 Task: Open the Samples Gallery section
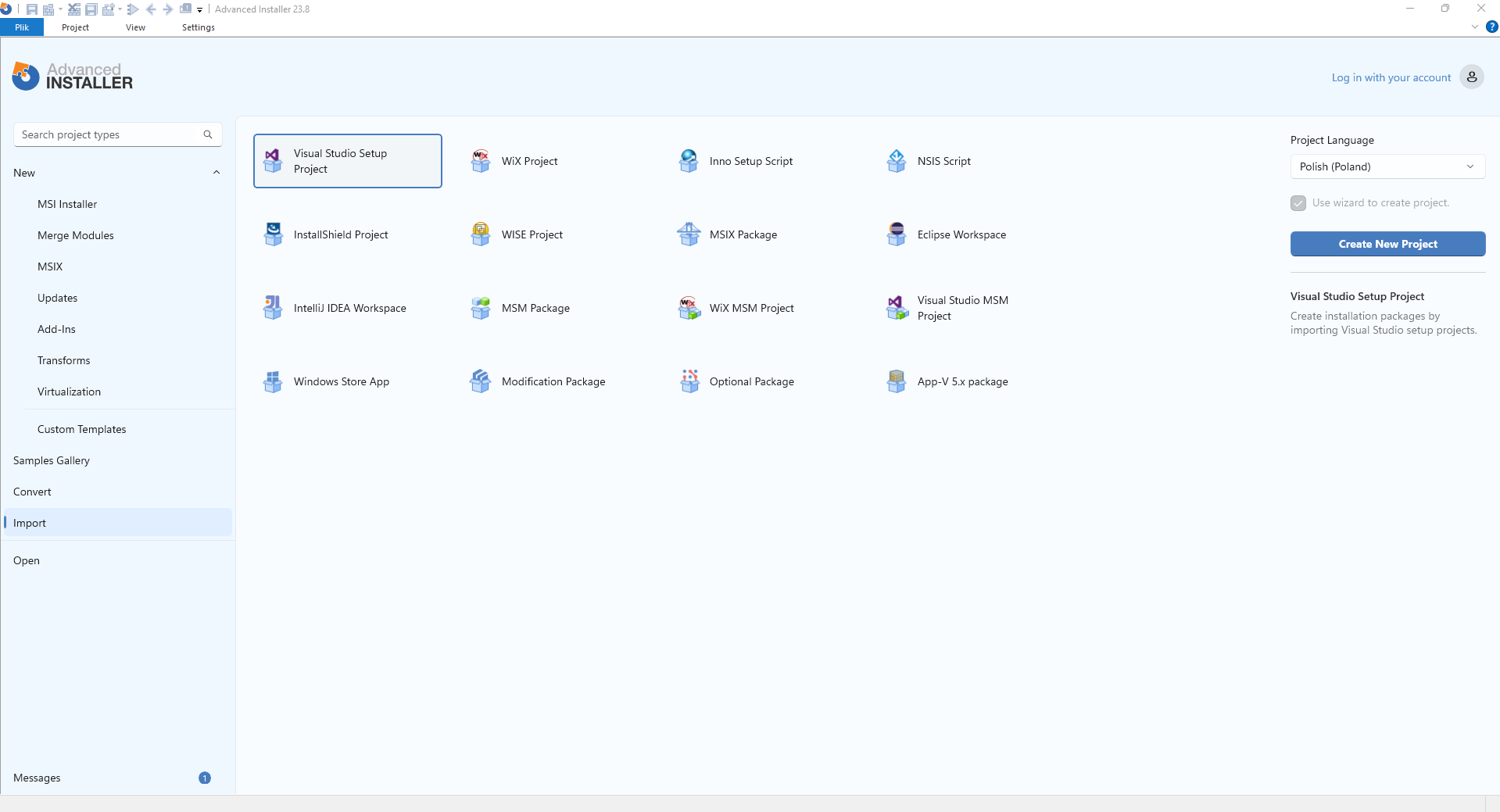[52, 460]
